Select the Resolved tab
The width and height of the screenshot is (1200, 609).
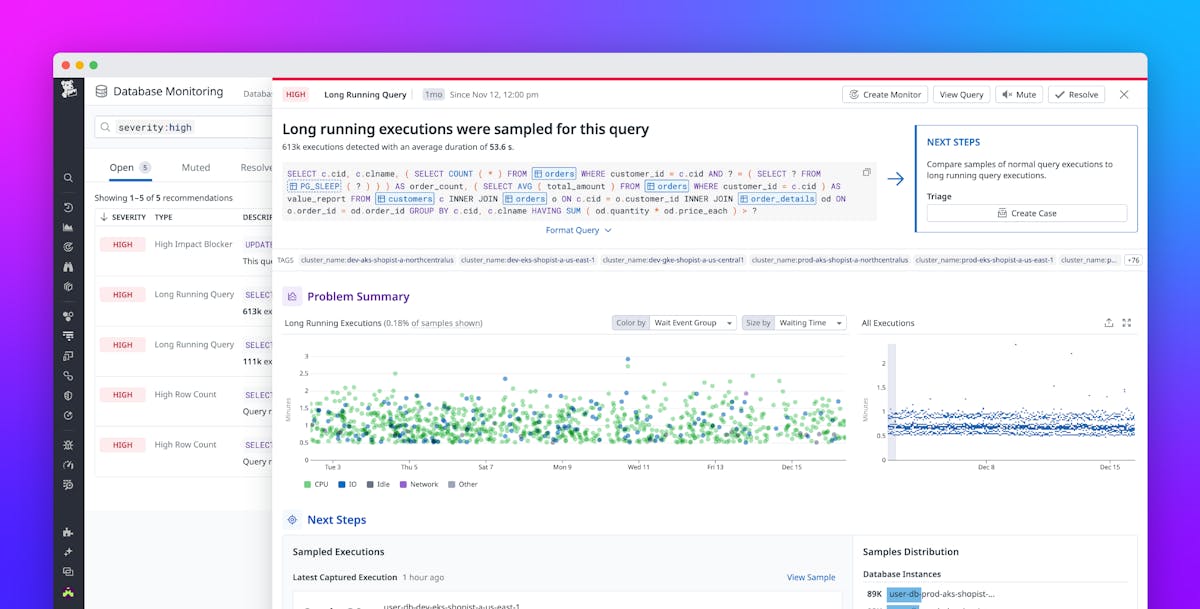[x=258, y=167]
